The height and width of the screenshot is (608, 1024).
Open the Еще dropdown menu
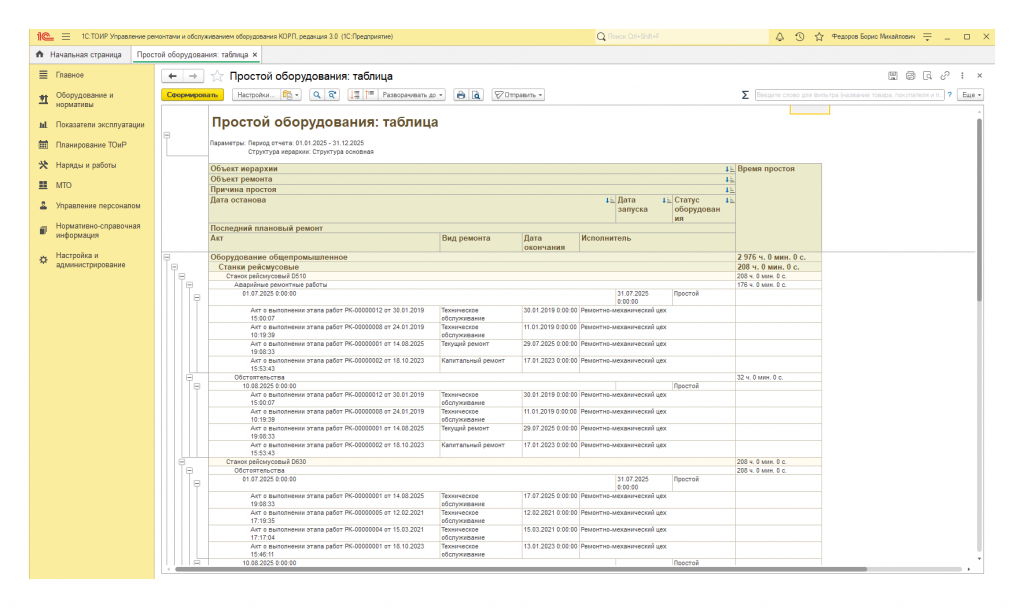[x=970, y=95]
